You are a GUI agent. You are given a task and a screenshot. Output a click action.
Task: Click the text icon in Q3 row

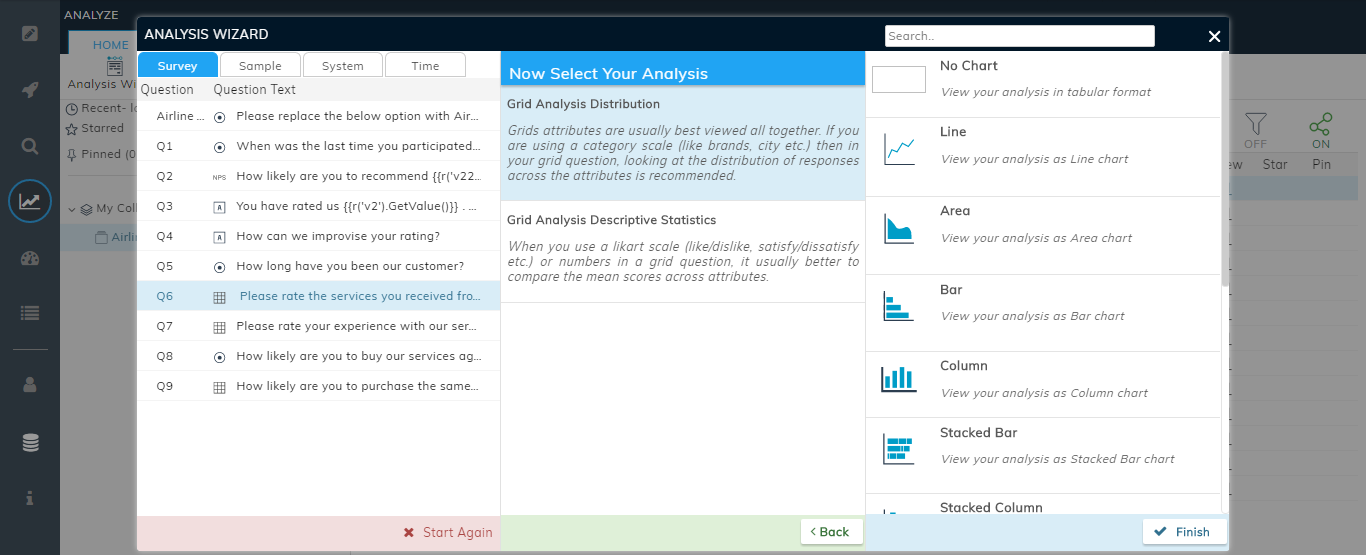(220, 207)
